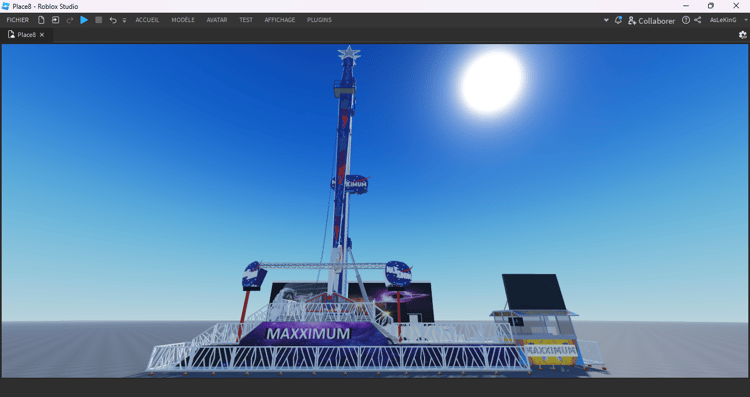Open viewport settings gear icon
This screenshot has width=750, height=397.
(743, 34)
